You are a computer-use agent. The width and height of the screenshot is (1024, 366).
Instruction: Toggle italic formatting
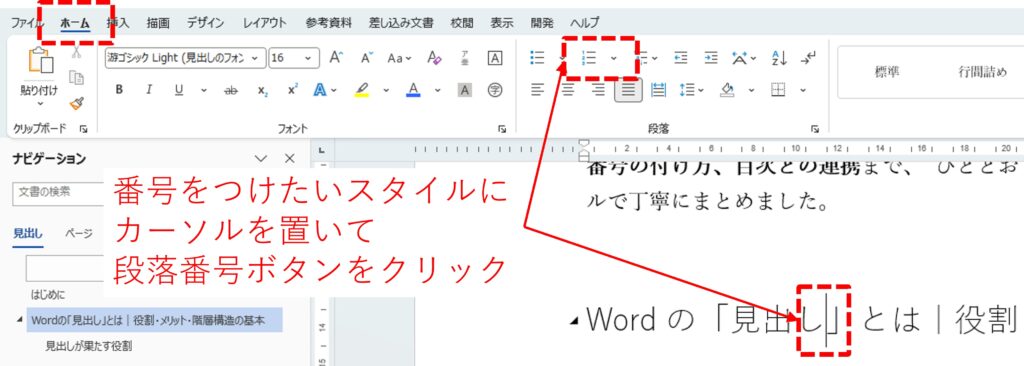149,90
